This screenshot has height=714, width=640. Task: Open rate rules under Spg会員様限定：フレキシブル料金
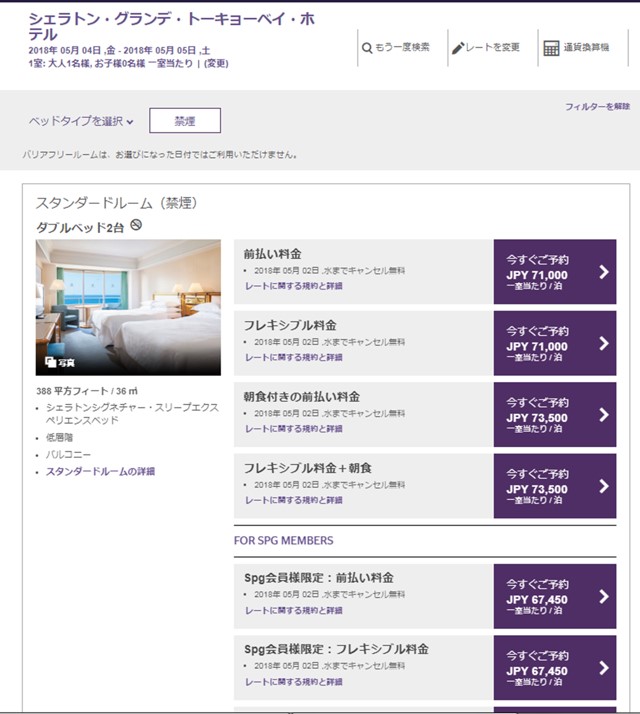click(x=294, y=682)
